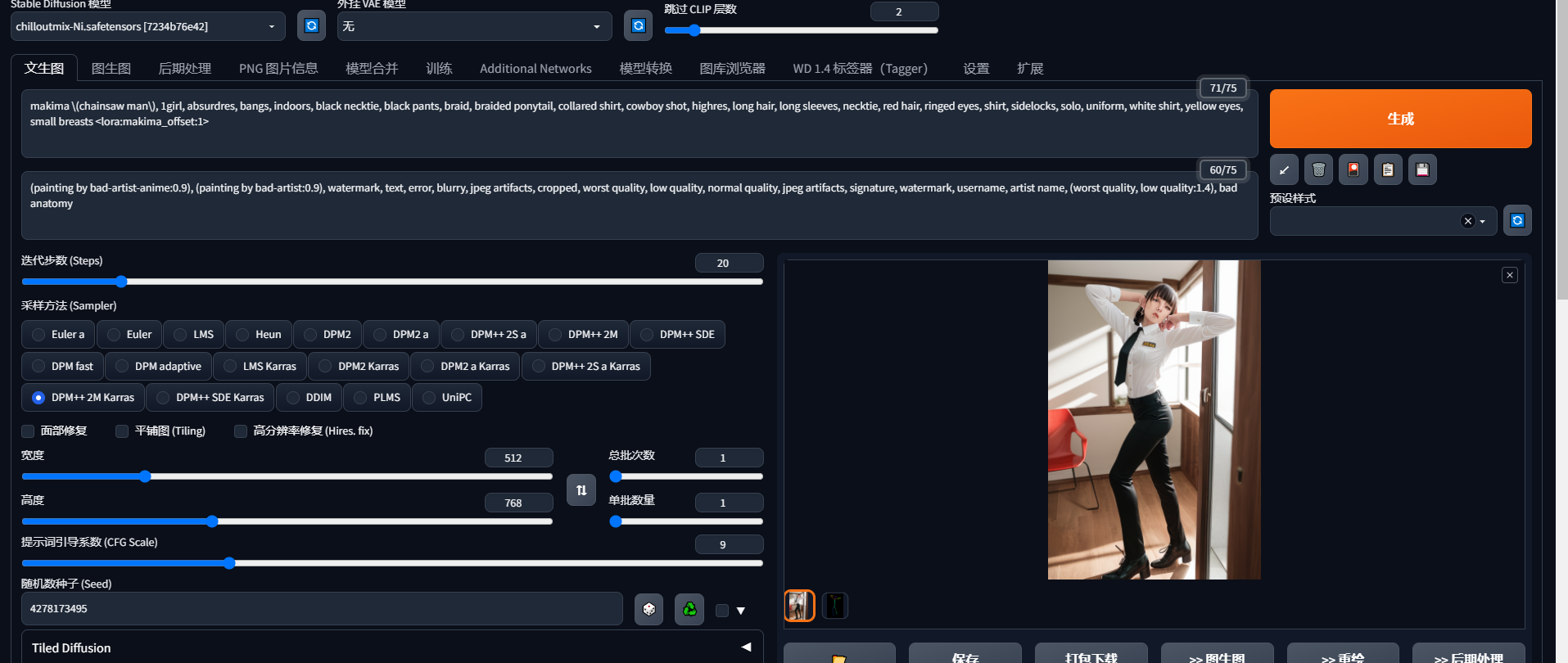Image resolution: width=1568 pixels, height=663 pixels.
Task: Tick the extra seed checkbox beside the recycle icon
Action: 722,611
